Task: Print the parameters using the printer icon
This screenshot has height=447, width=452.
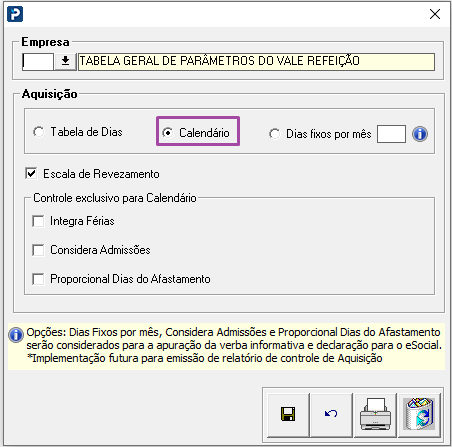Action: coord(375,414)
